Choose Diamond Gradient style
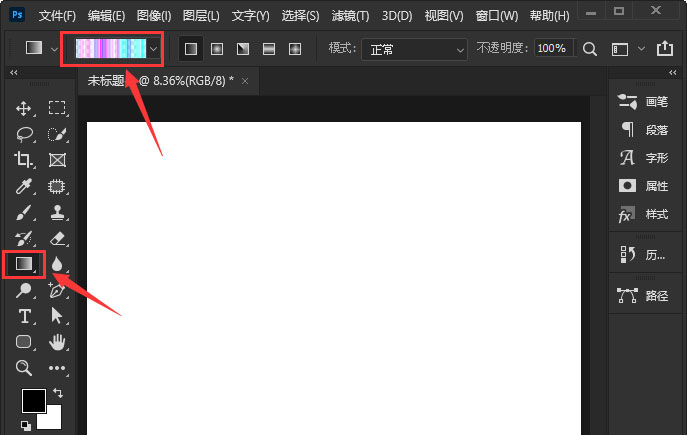 tap(295, 49)
